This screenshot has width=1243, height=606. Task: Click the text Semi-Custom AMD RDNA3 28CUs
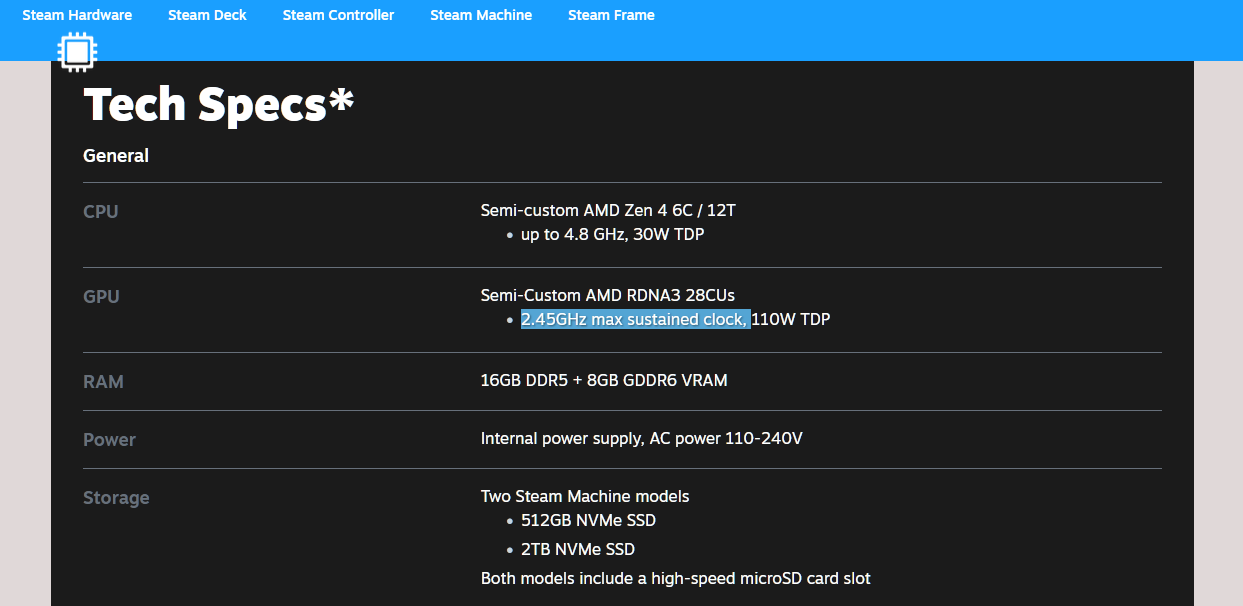(608, 296)
